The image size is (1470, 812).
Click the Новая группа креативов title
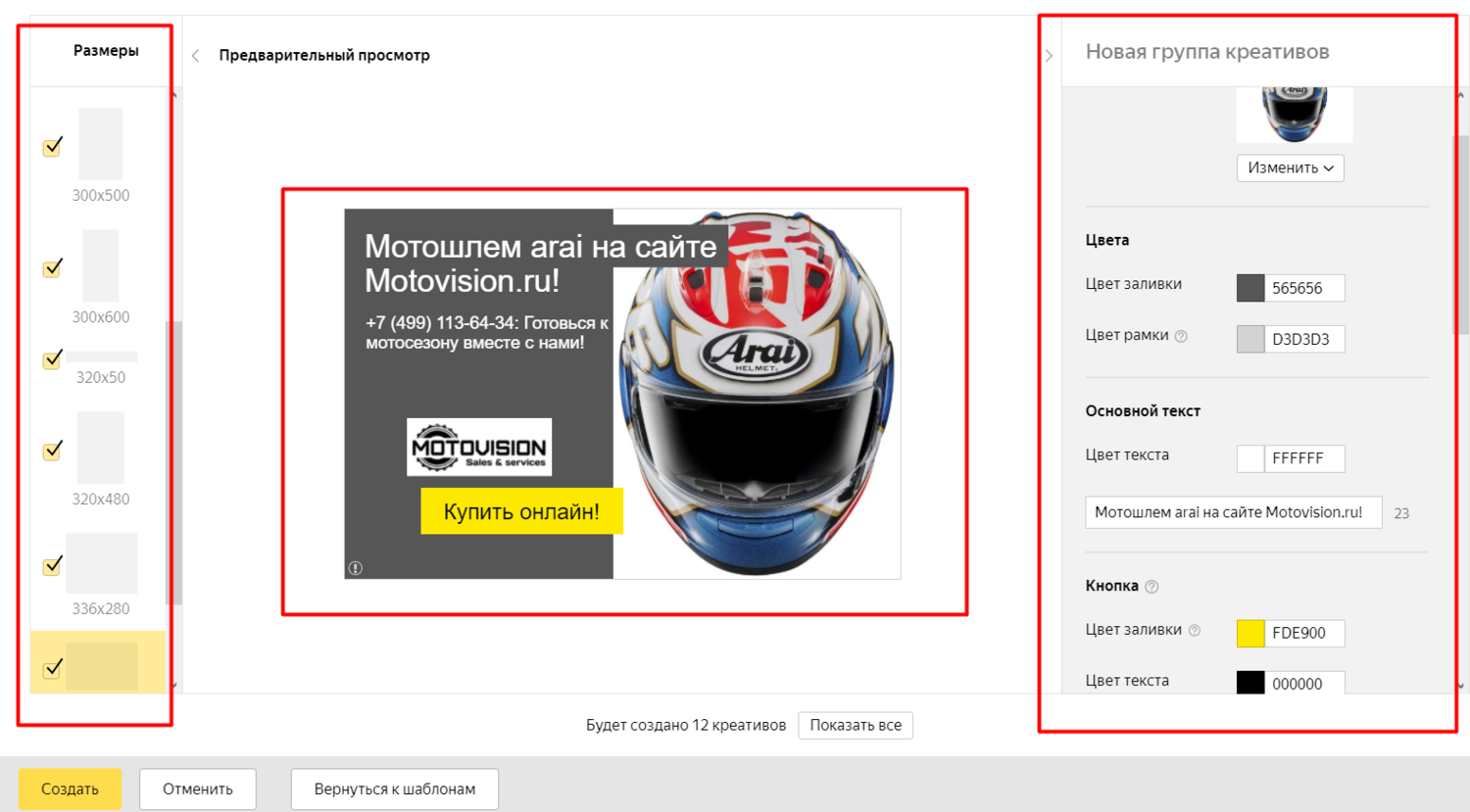coord(1207,52)
